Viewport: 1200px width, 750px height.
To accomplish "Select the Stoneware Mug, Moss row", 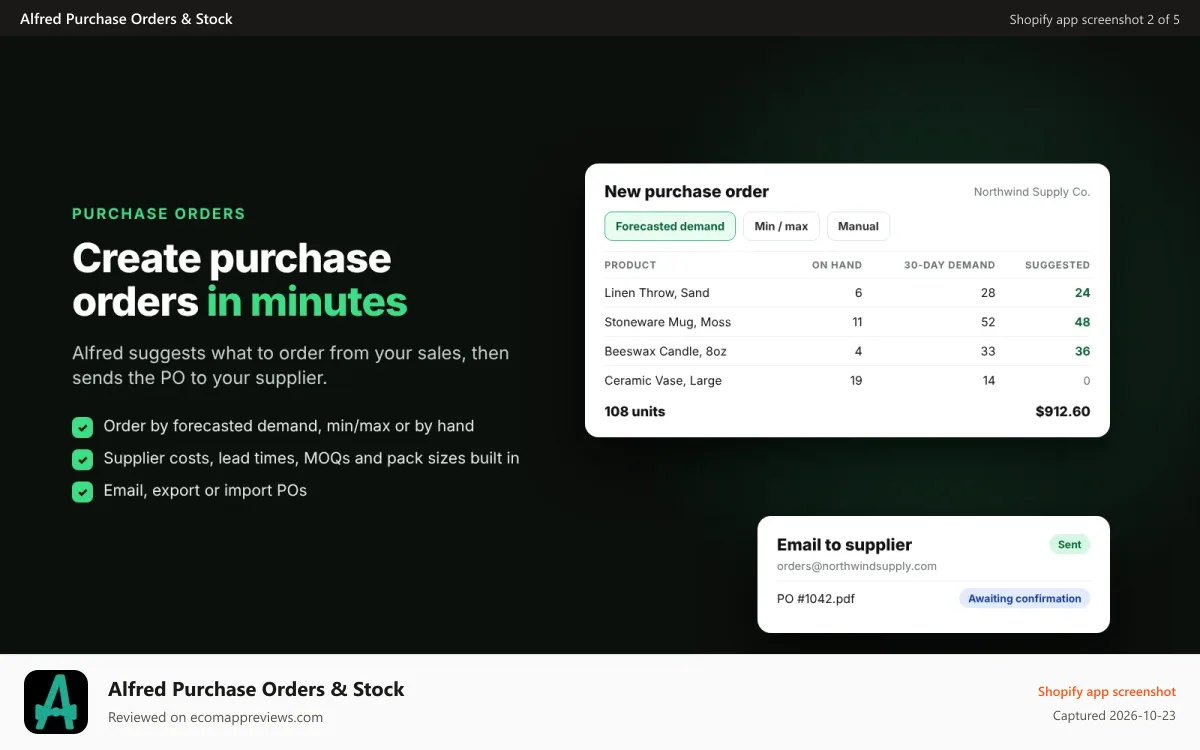I will (847, 322).
